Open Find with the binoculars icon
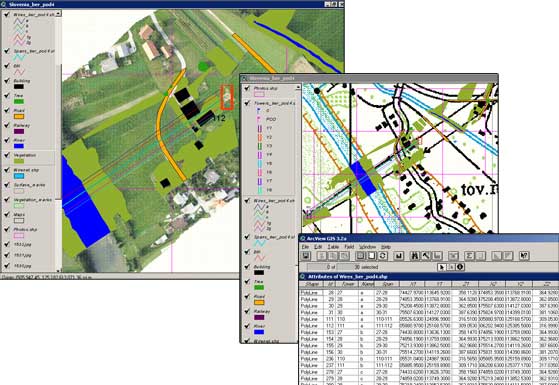Screen dimensions: 559x385 pyautogui.click(x=415, y=256)
